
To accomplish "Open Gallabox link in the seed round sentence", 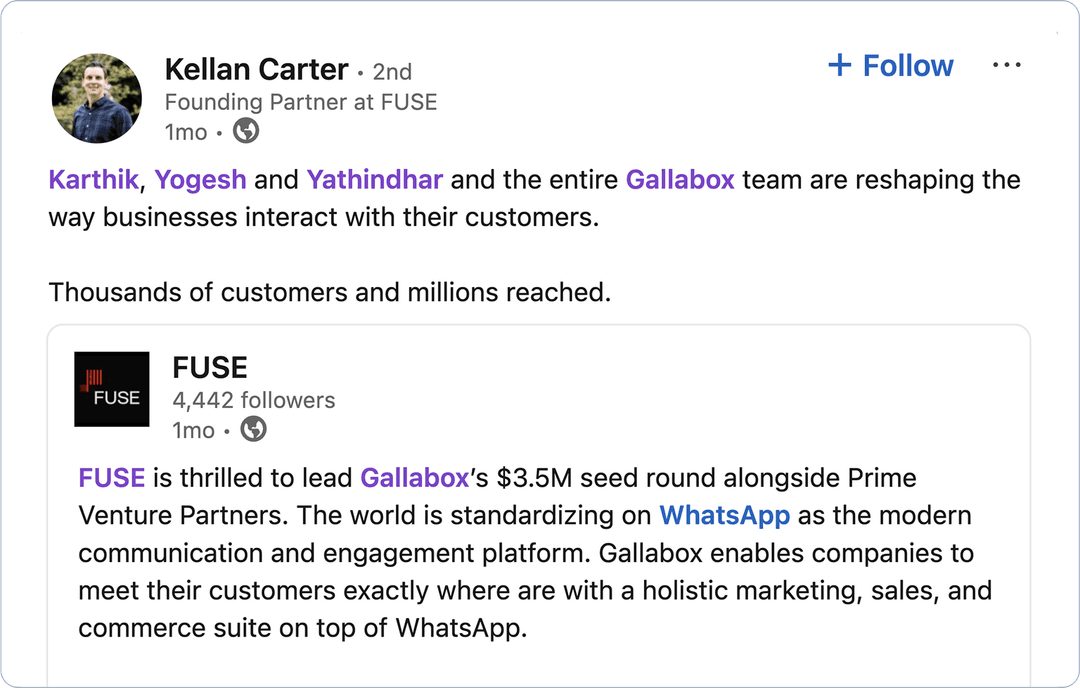I will [x=414, y=478].
